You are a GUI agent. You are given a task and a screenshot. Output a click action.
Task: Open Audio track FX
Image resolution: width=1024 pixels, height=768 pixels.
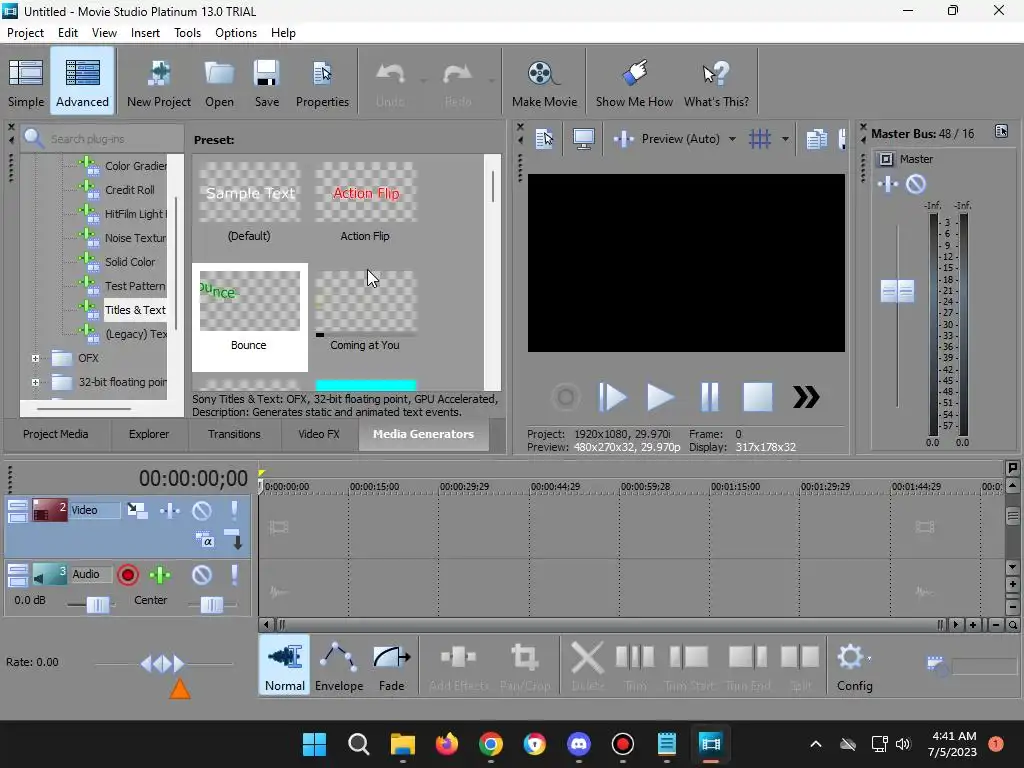tap(160, 575)
